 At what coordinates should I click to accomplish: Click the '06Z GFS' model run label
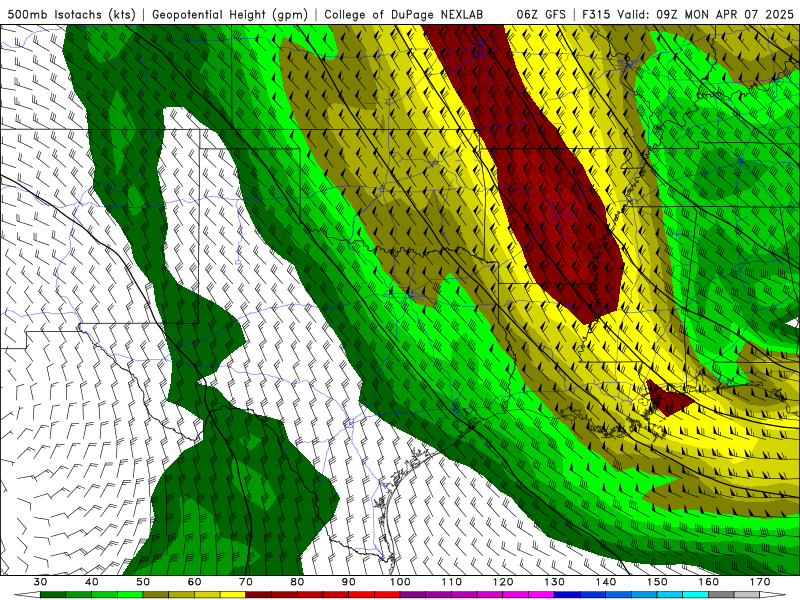click(x=541, y=14)
